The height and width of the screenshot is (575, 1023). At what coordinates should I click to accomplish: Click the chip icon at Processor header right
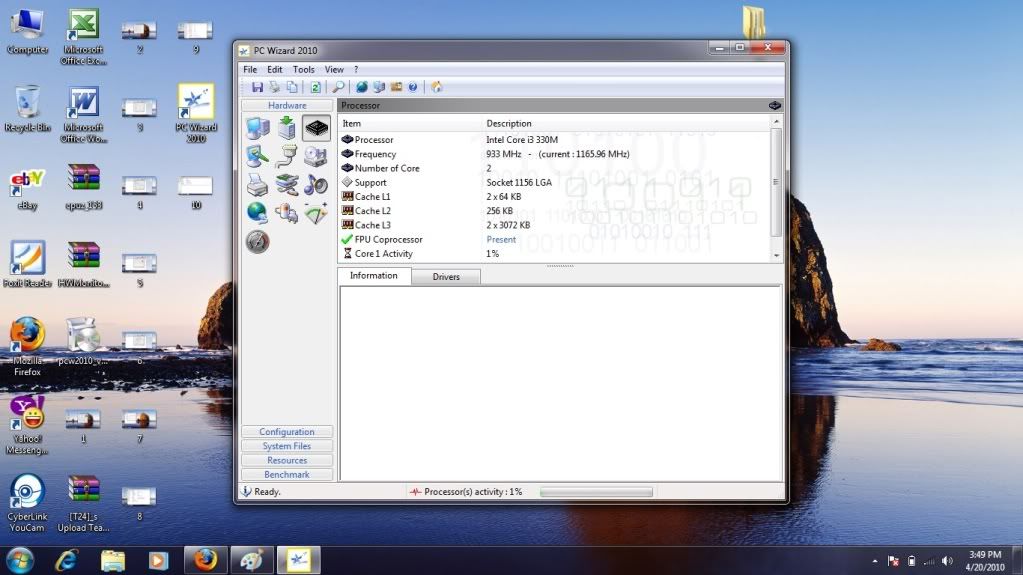click(x=774, y=105)
